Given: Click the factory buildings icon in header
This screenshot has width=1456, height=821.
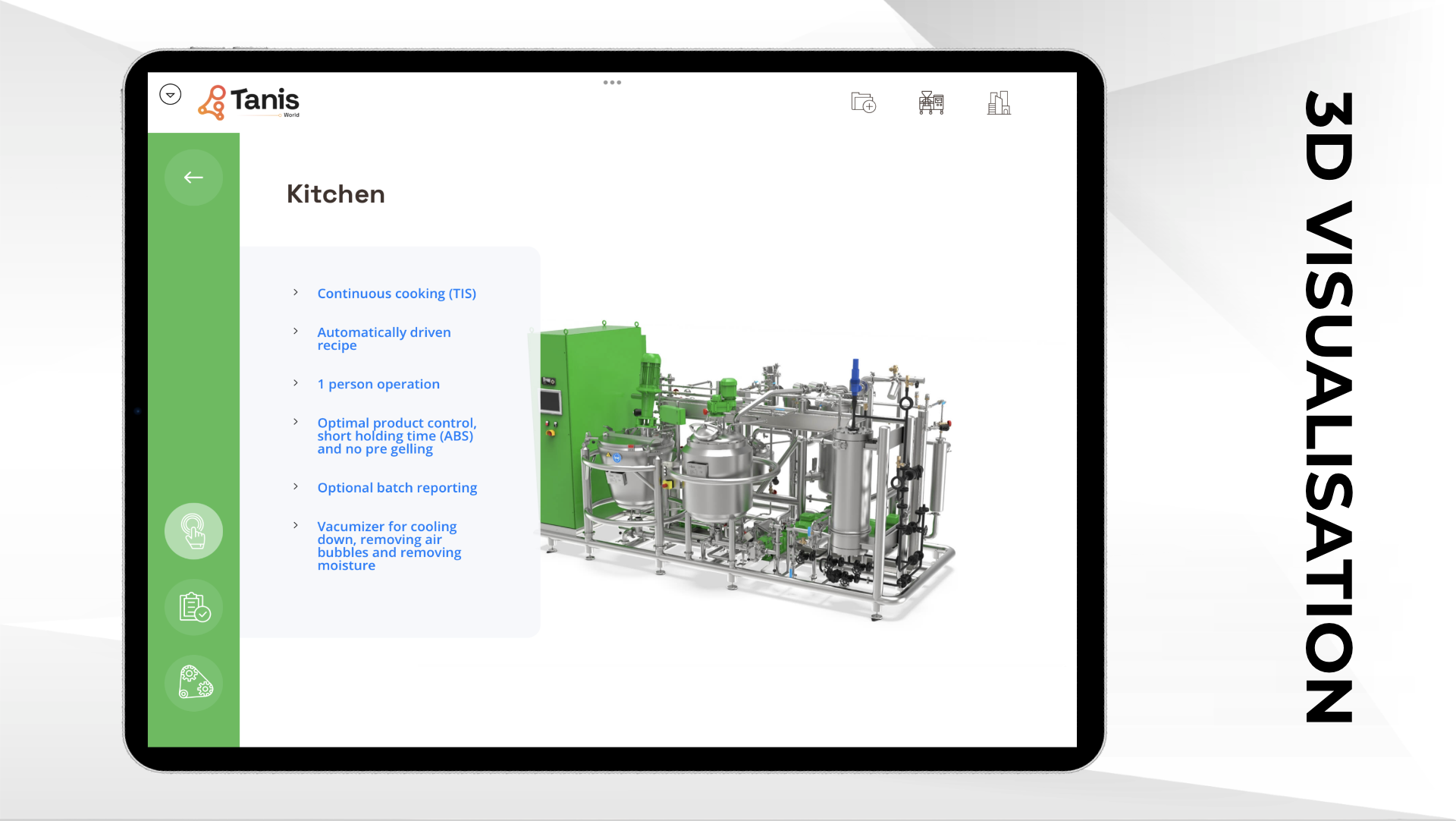Looking at the screenshot, I should 999,102.
